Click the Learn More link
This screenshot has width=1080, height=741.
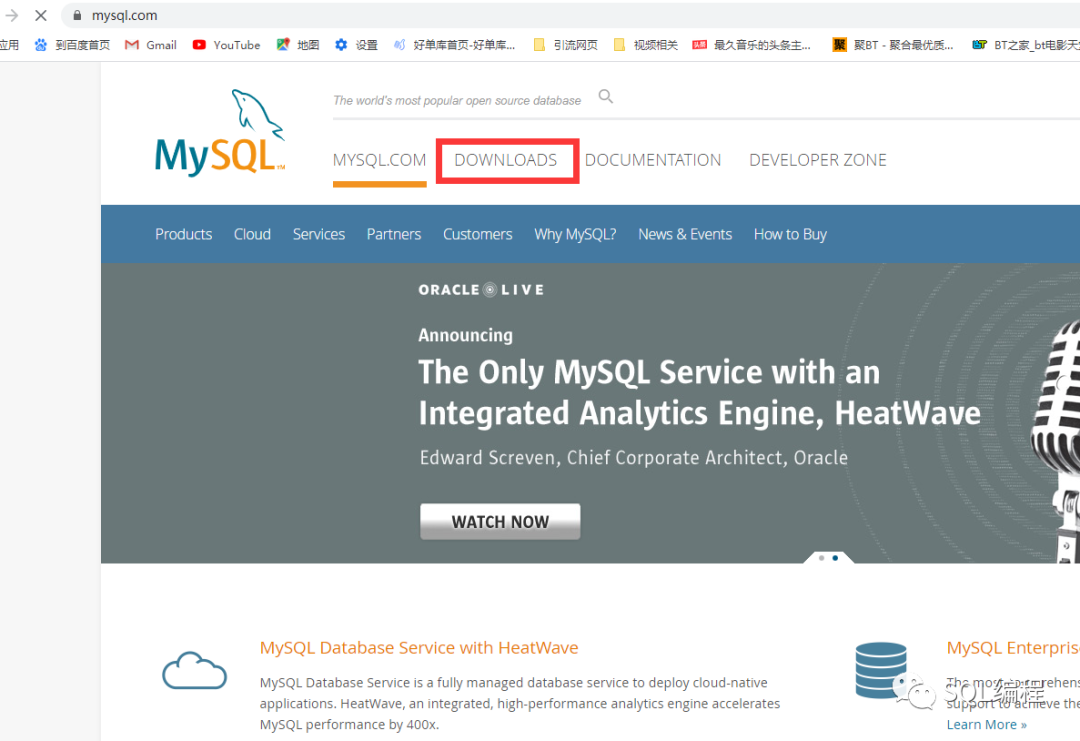coord(986,724)
